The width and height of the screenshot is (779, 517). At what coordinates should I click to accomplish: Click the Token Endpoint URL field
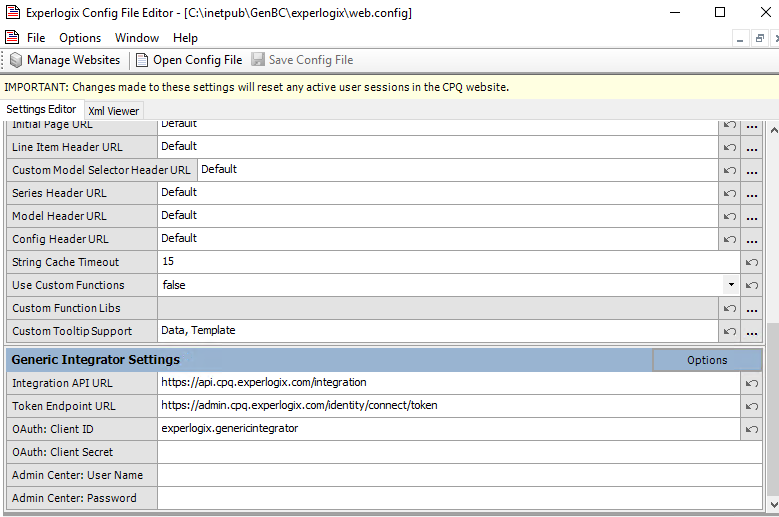pos(449,406)
